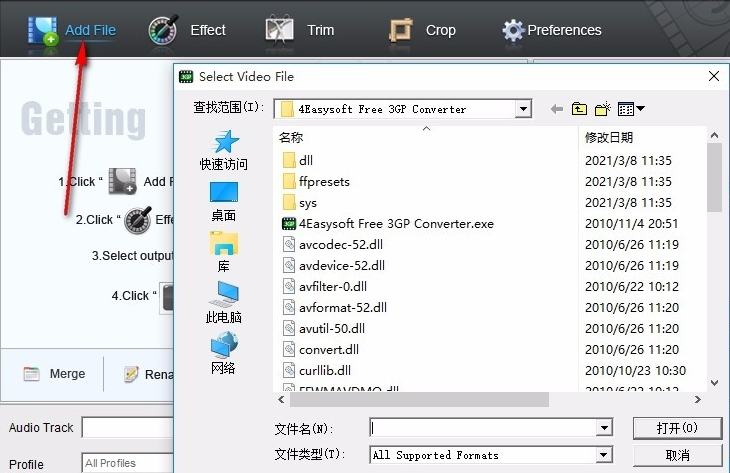Open the view menu icon in dialog
Viewport: 730px width, 473px height.
point(631,109)
